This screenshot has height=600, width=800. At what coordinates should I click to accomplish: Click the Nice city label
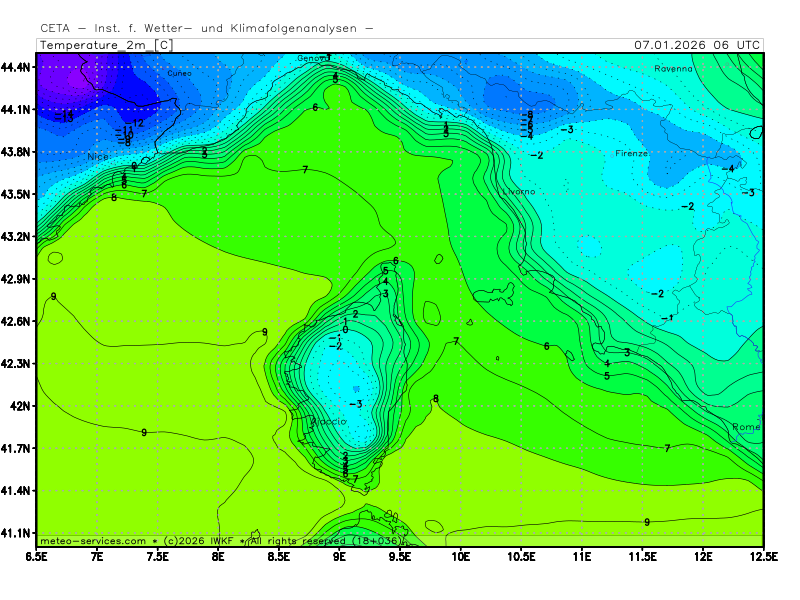click(x=97, y=157)
